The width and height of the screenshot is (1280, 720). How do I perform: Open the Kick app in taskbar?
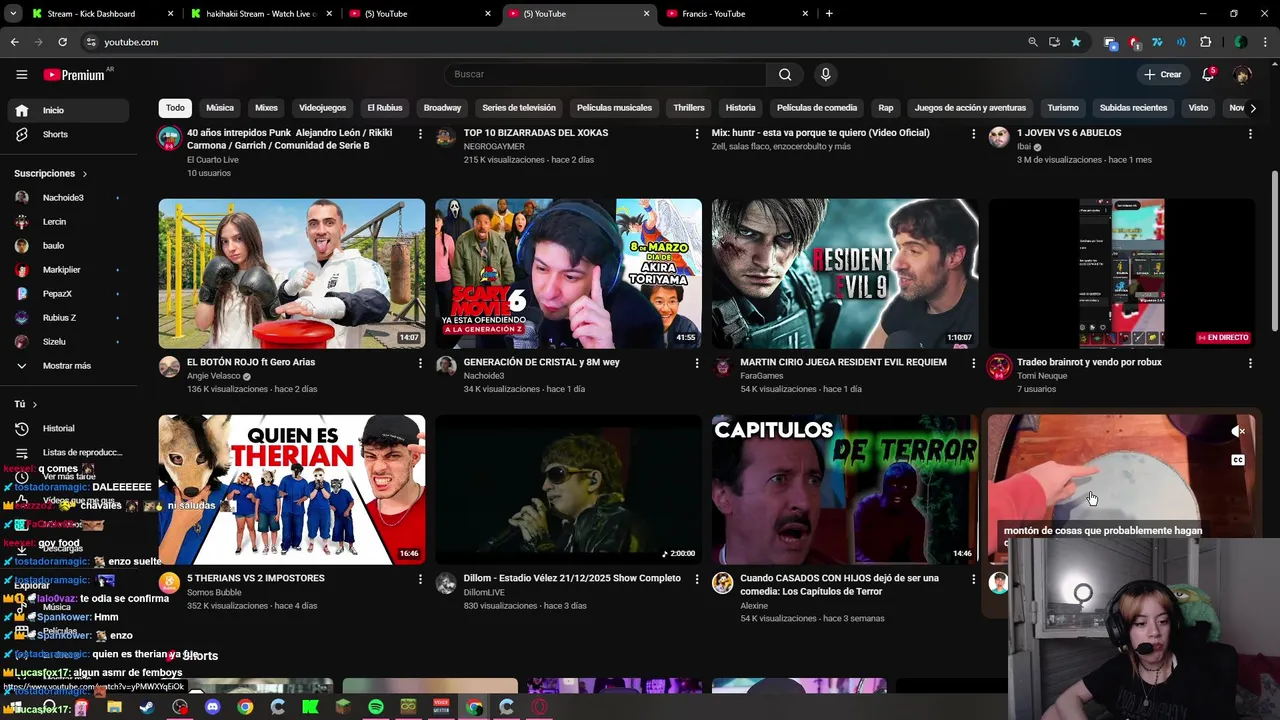310,707
